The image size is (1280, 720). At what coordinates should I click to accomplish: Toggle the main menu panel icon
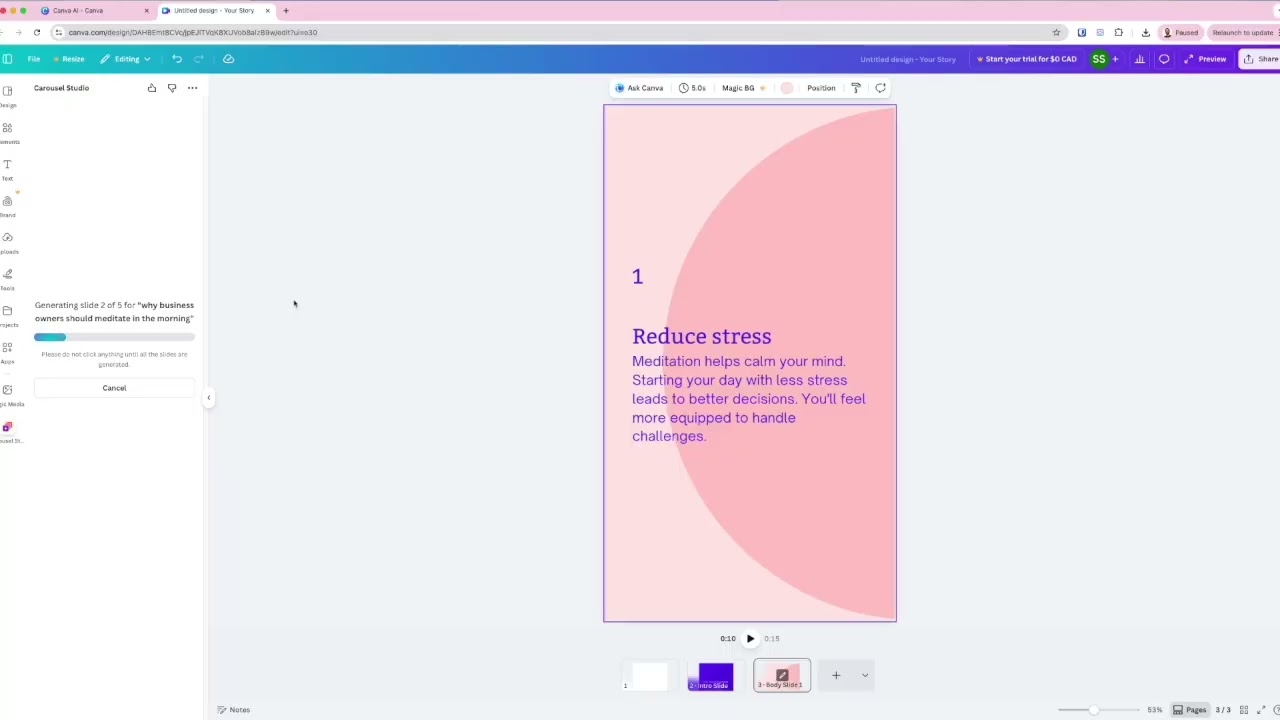click(x=7, y=59)
